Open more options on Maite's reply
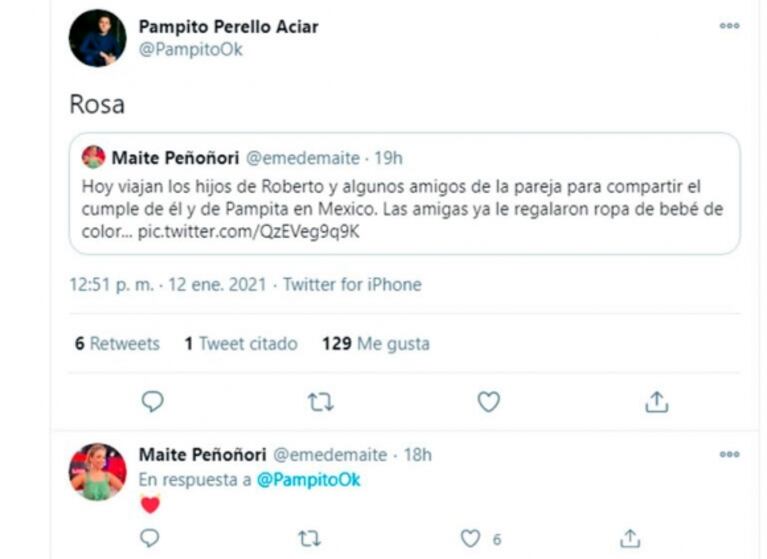This screenshot has height=559, width=767. point(729,454)
